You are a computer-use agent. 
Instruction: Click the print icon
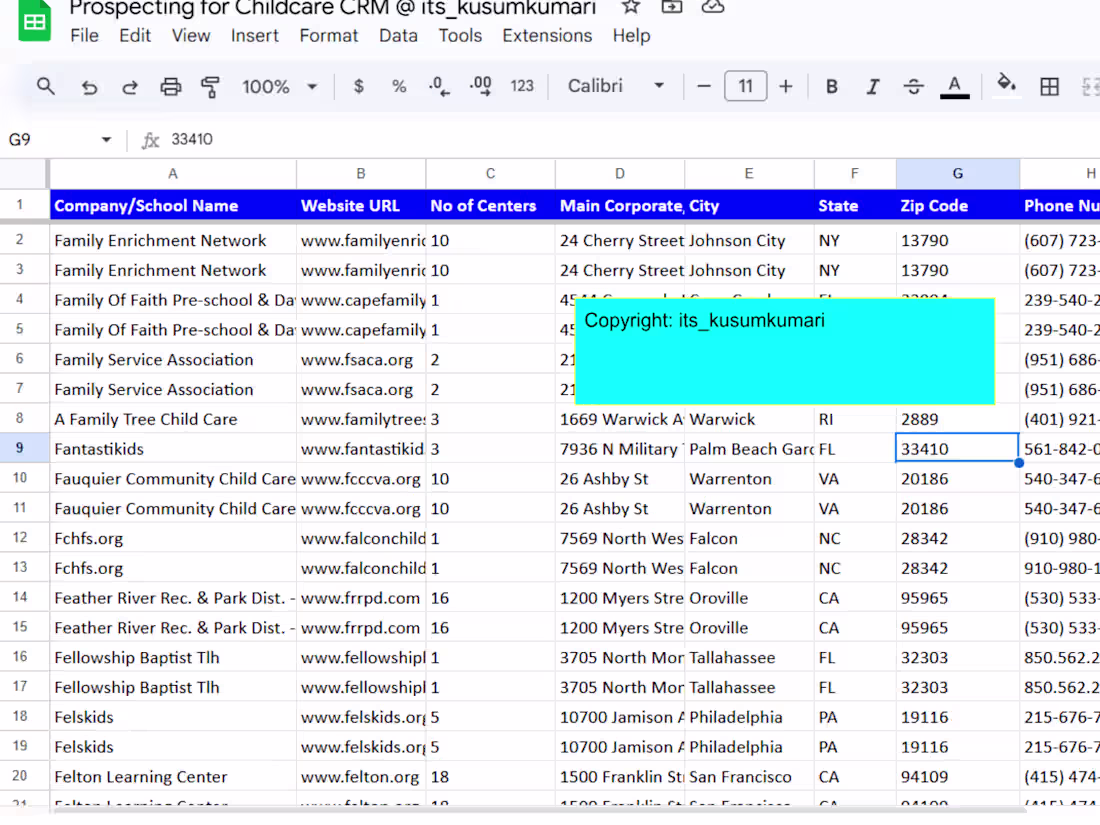[x=170, y=86]
